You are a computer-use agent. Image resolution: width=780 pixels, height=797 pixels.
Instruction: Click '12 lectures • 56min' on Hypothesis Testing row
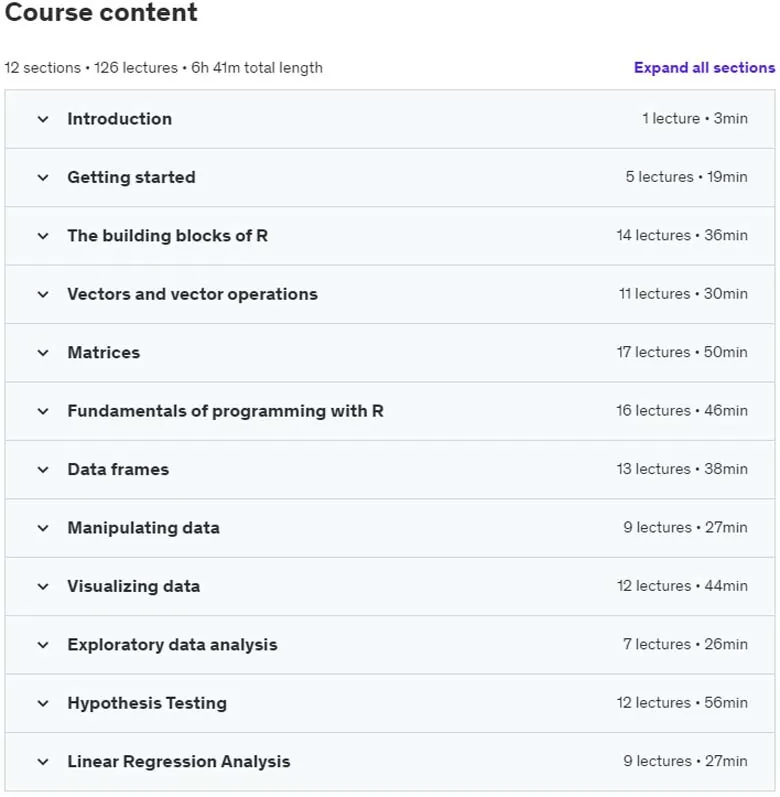coord(682,702)
